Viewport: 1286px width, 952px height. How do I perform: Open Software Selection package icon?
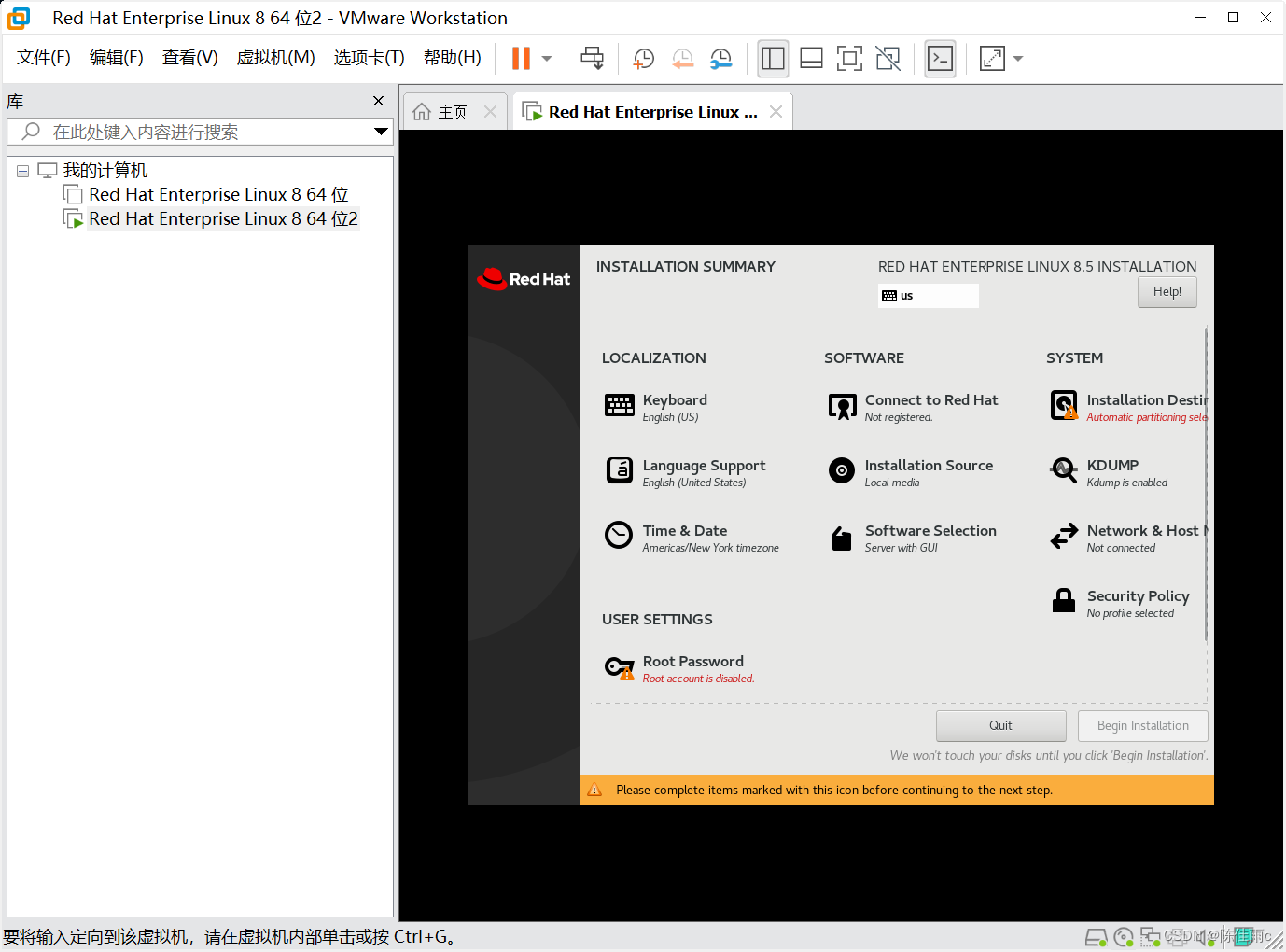point(842,539)
